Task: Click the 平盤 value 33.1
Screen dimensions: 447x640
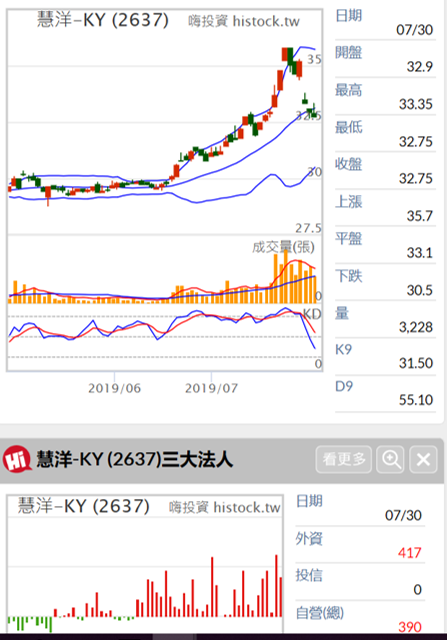Action: click(420, 253)
